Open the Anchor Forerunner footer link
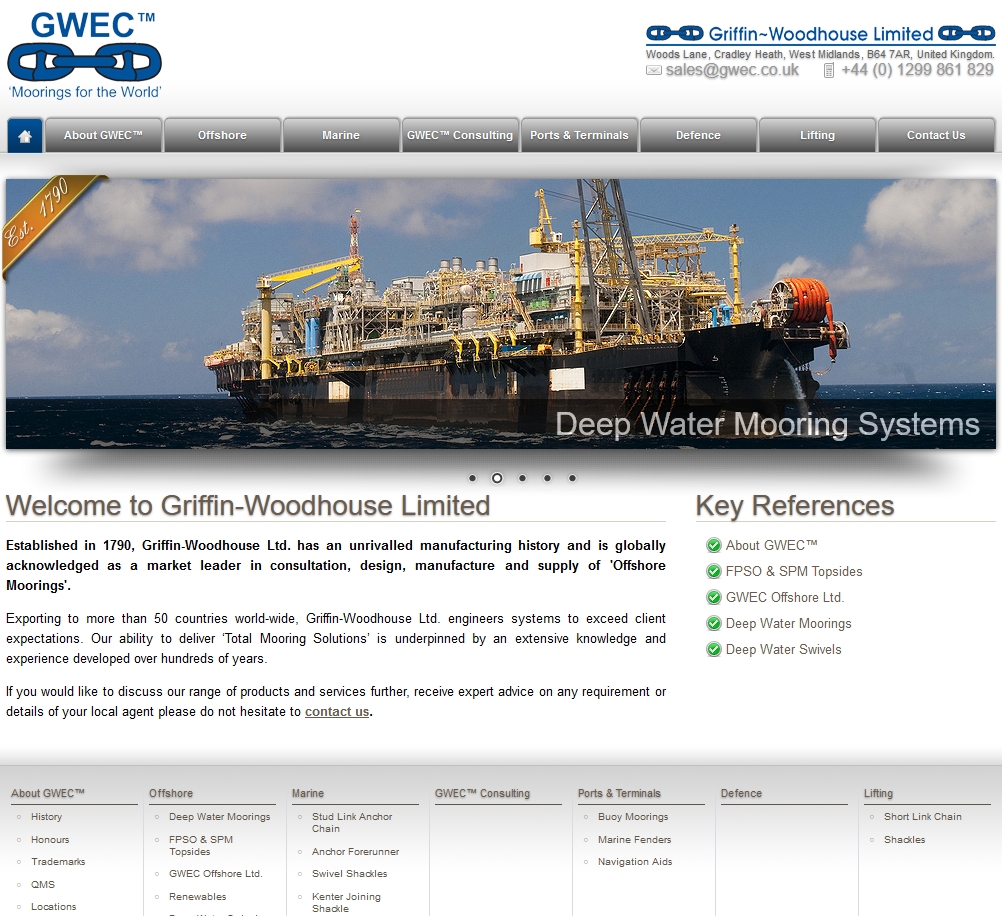The image size is (1002, 916). click(355, 852)
